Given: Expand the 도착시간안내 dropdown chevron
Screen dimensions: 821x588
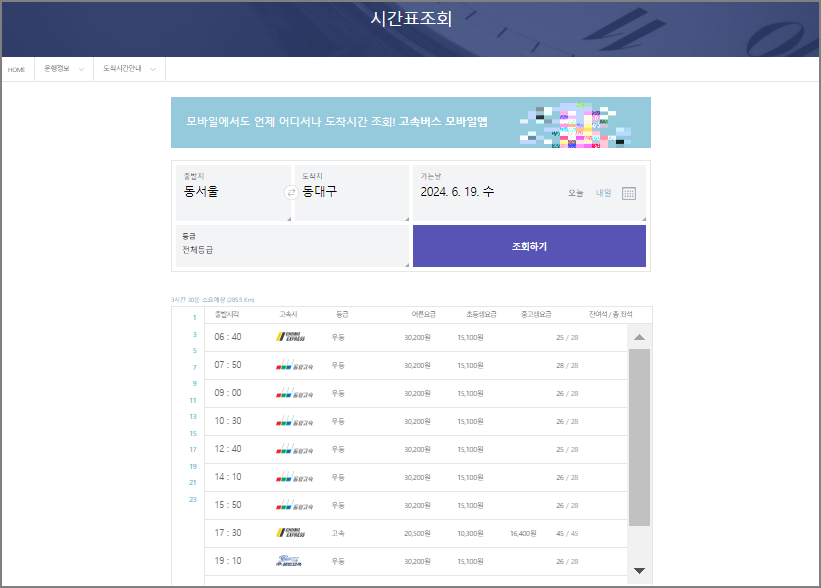Looking at the screenshot, I should [152, 70].
